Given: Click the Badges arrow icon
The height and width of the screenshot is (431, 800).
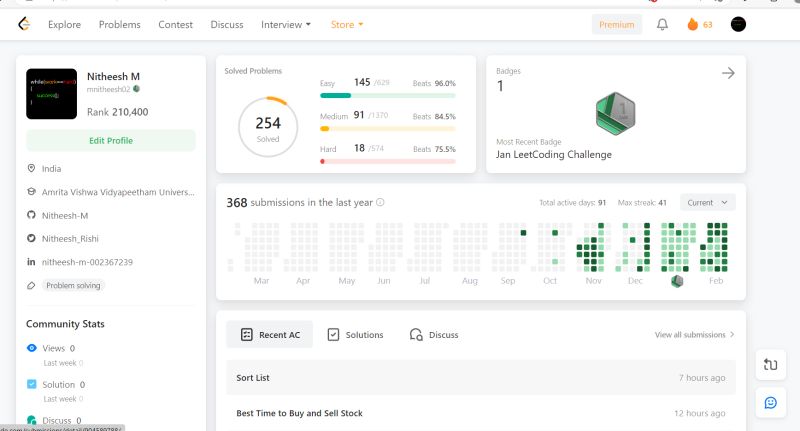Looking at the screenshot, I should (728, 73).
